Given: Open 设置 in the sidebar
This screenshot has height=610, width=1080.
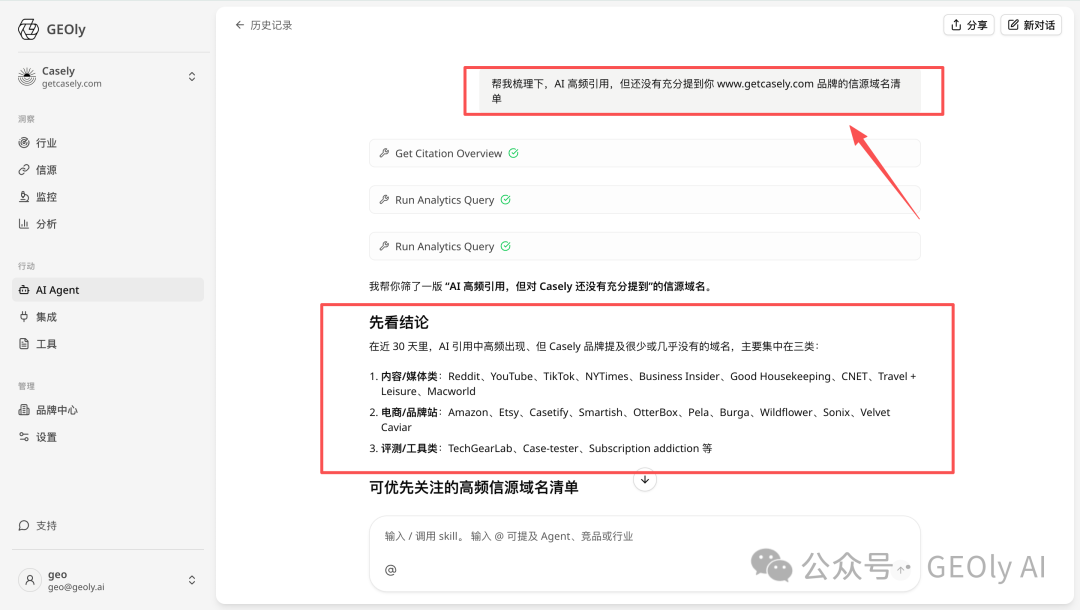Looking at the screenshot, I should 108,437.
